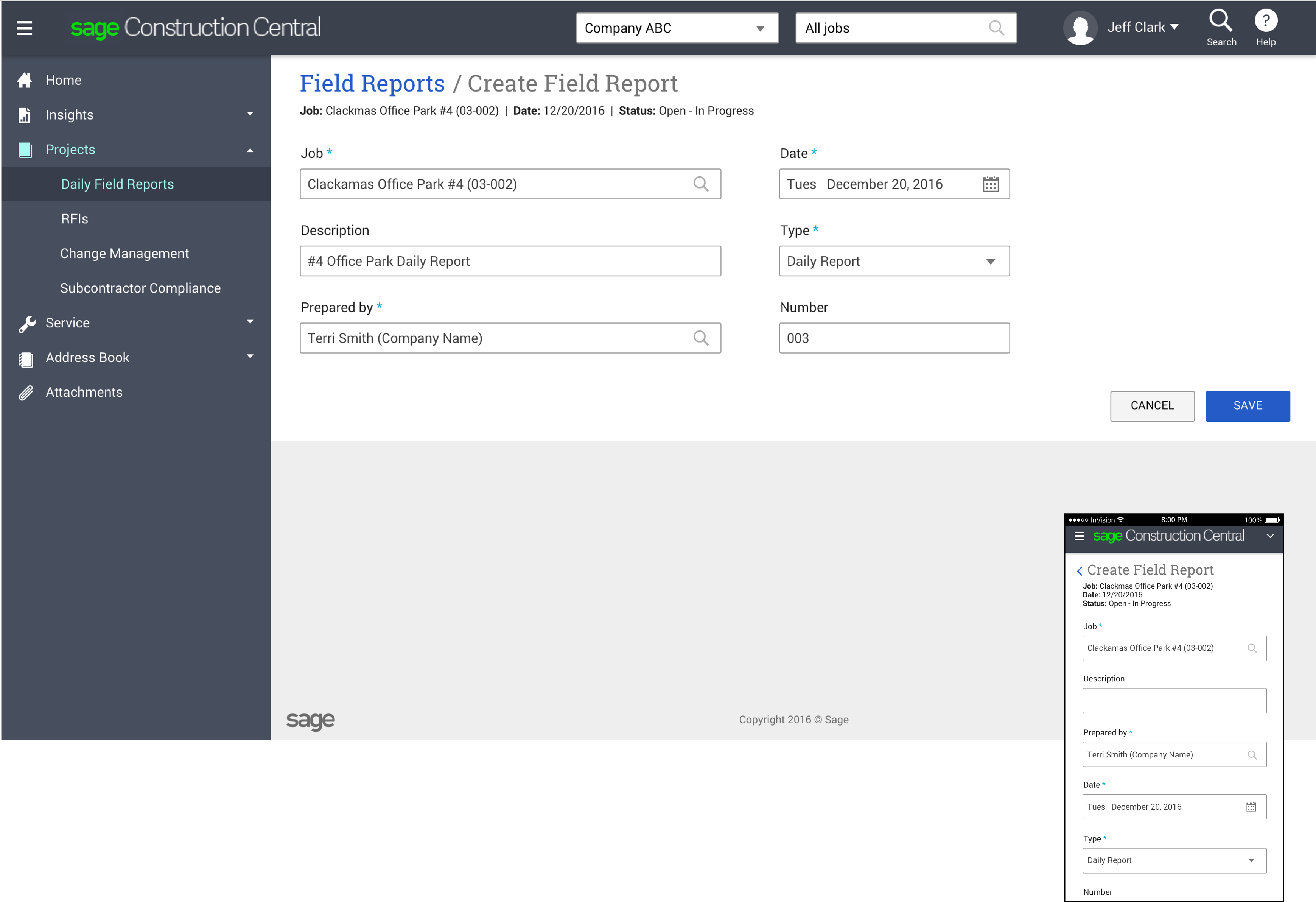Click the hamburger menu icon in header

point(24,28)
